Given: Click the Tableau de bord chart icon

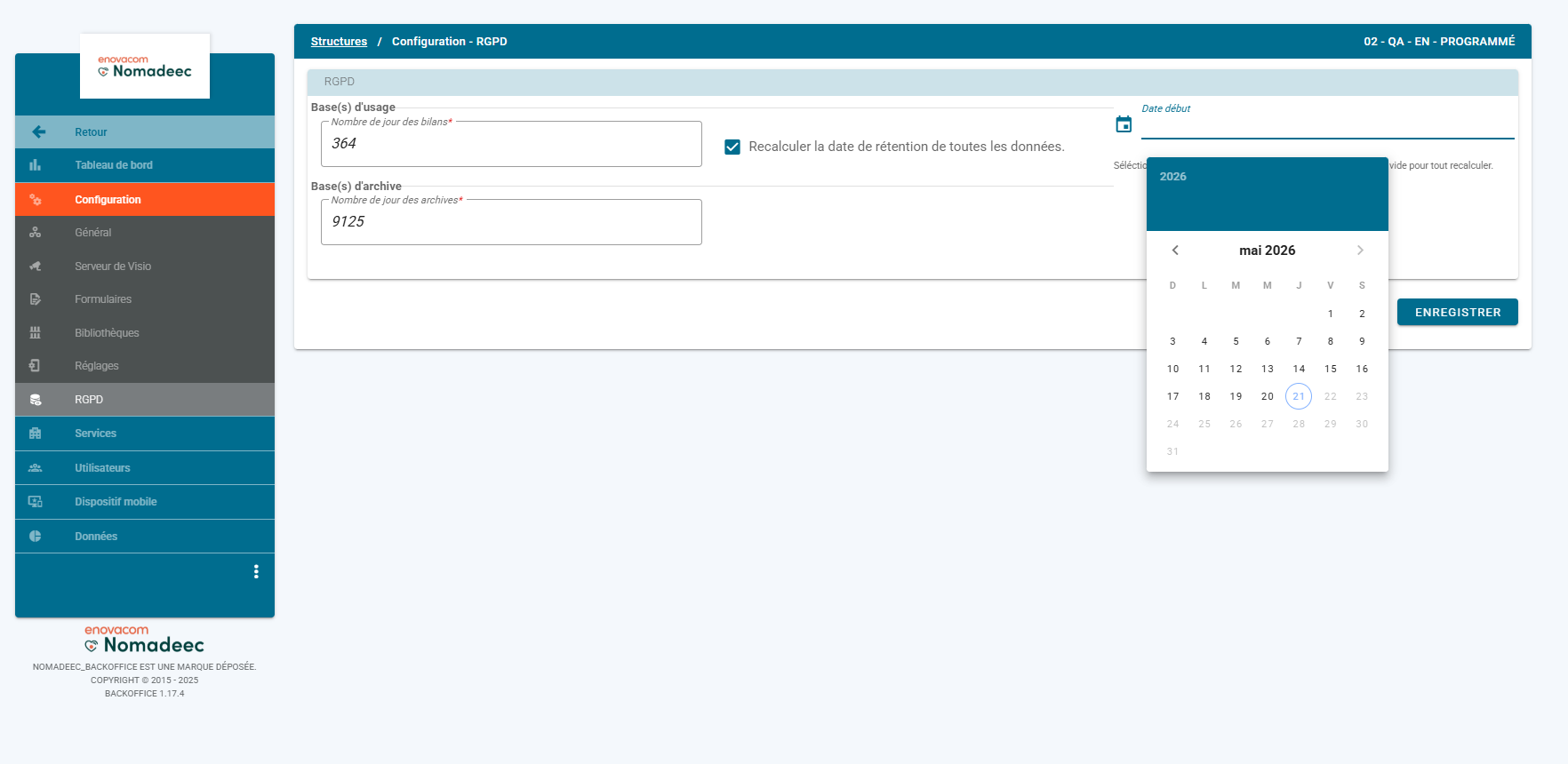Looking at the screenshot, I should point(36,165).
